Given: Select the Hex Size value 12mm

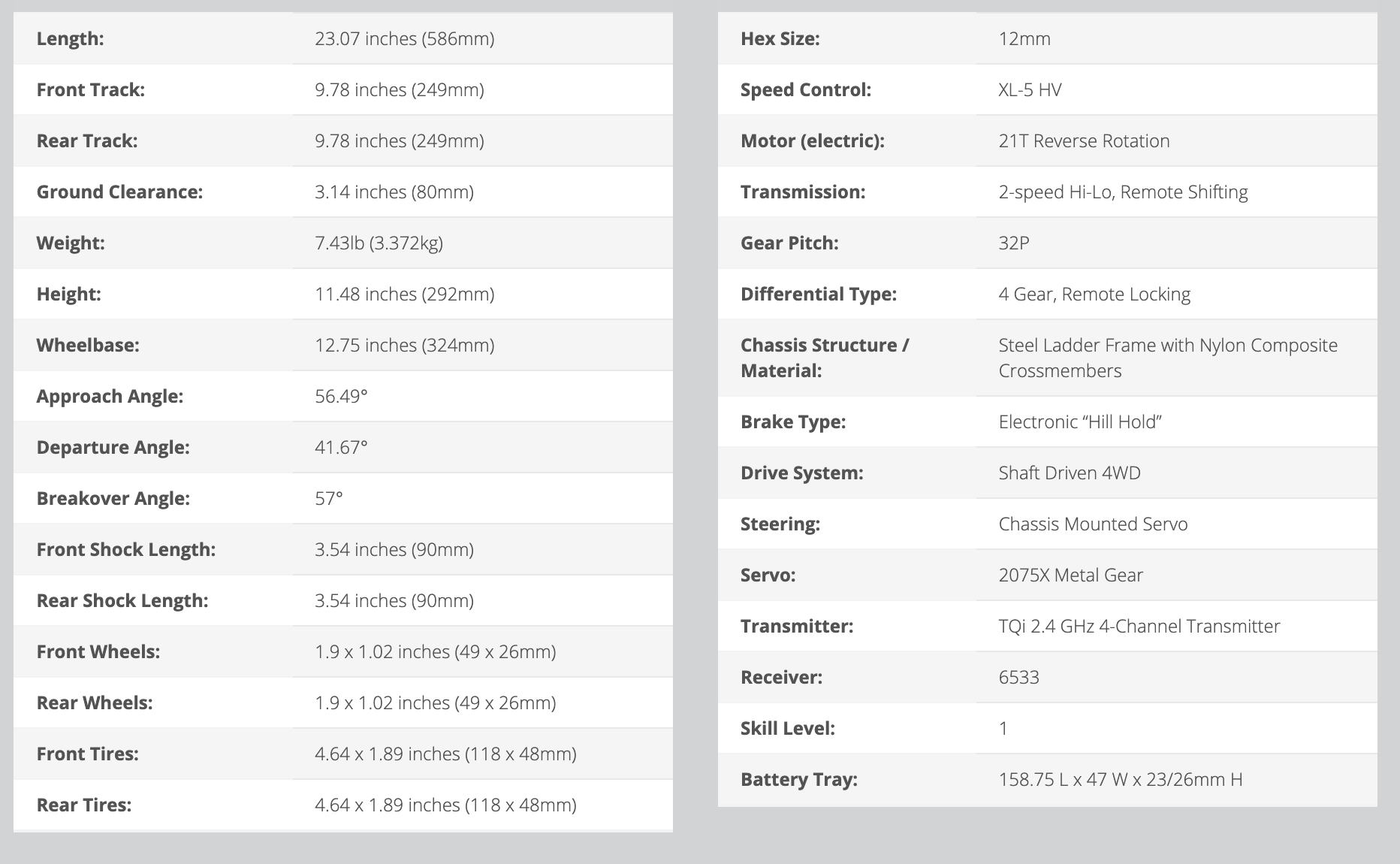Looking at the screenshot, I should click(1024, 39).
